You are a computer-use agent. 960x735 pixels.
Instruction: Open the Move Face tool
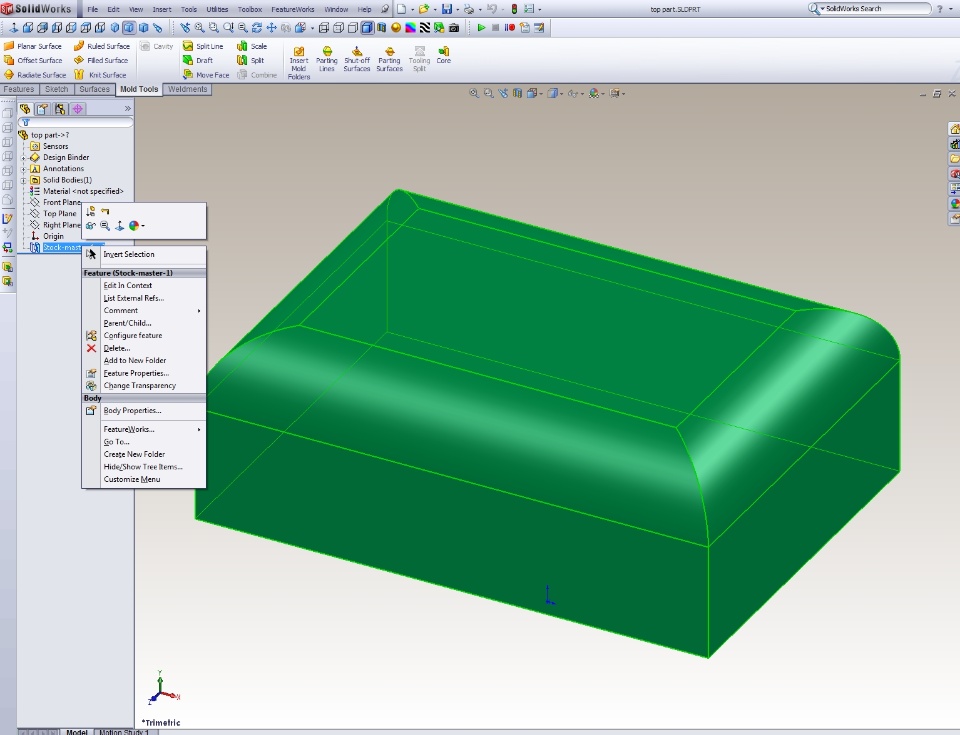(x=206, y=75)
